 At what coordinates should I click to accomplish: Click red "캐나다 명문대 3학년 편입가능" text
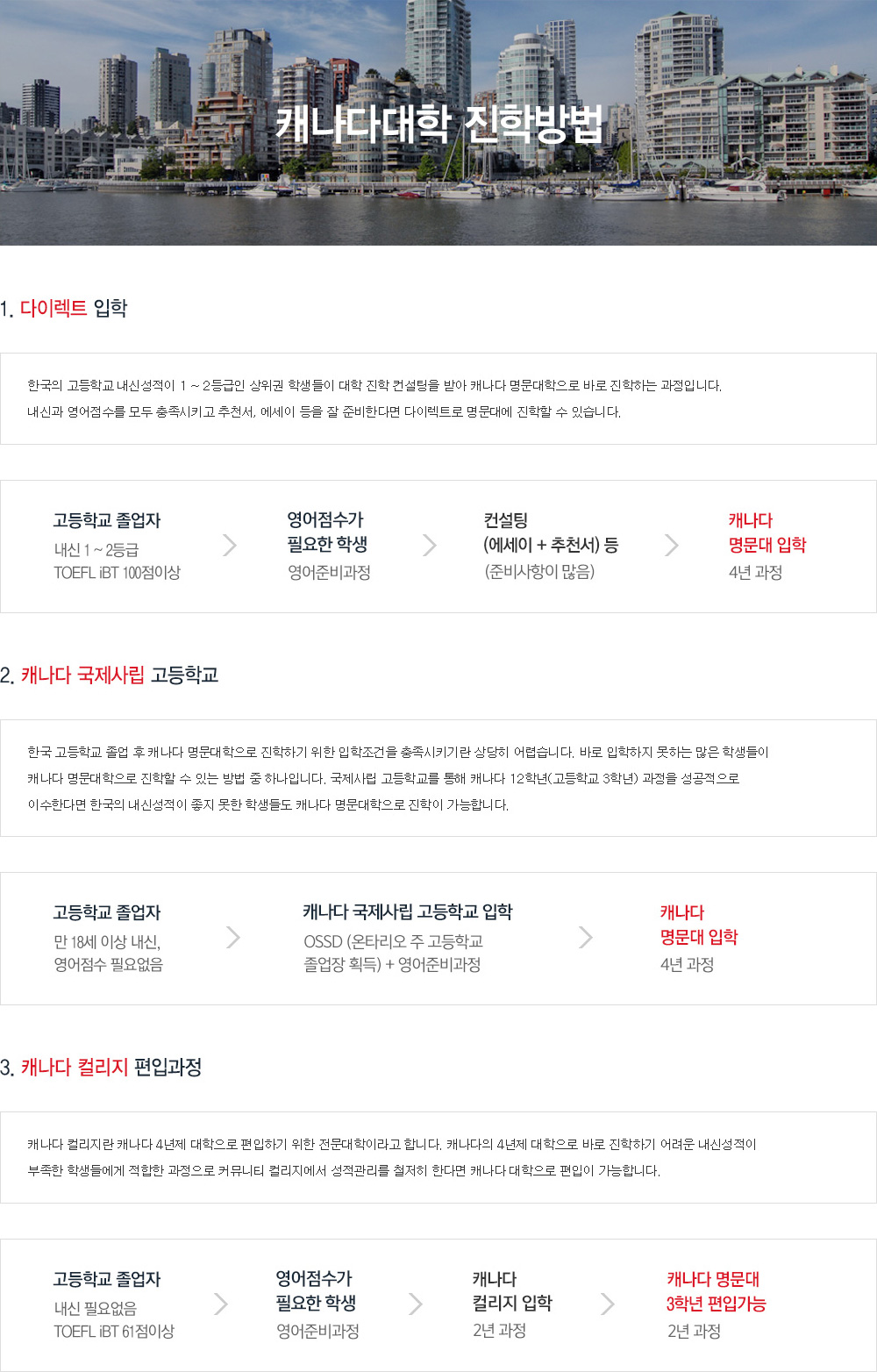[716, 1291]
